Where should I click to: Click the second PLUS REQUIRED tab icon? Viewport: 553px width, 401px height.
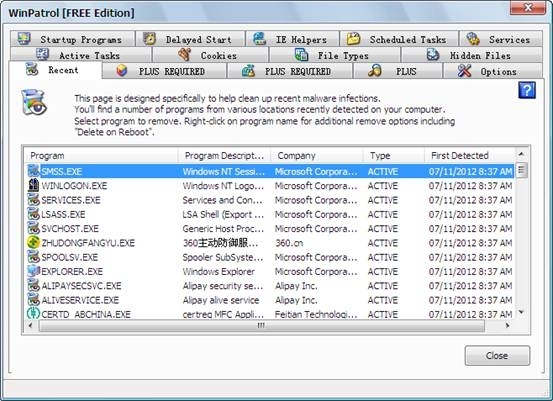click(x=248, y=71)
